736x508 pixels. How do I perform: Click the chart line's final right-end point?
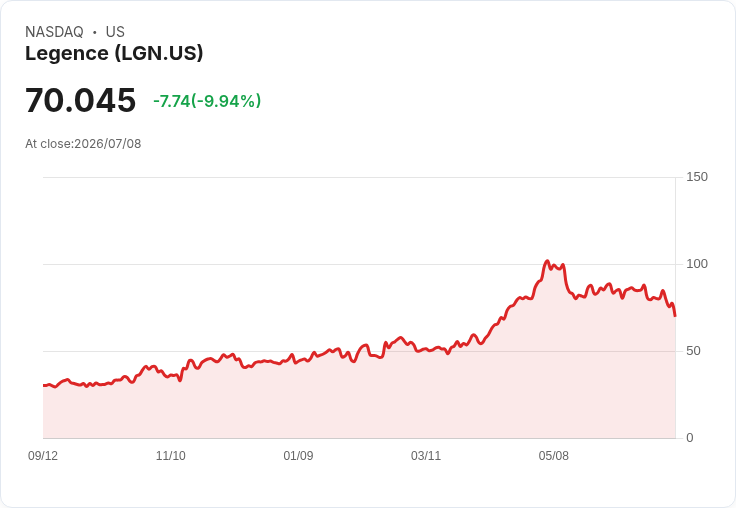coord(675,316)
